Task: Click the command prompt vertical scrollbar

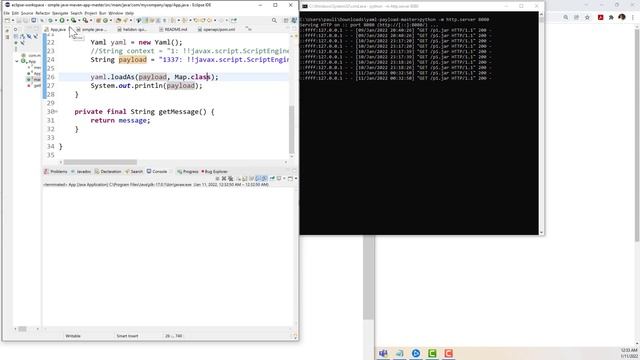Action: pos(542,122)
